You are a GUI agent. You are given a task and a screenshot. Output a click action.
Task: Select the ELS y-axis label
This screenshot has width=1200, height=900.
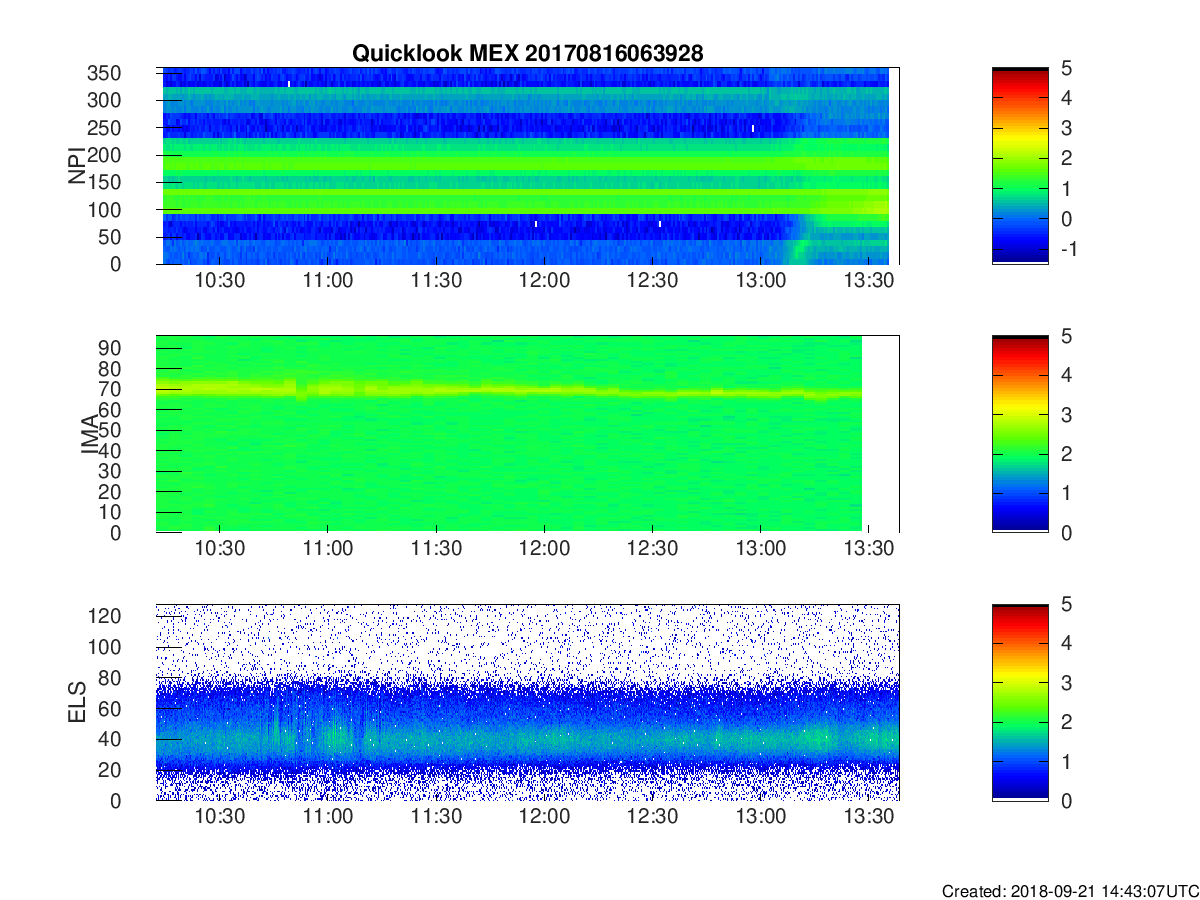77,702
